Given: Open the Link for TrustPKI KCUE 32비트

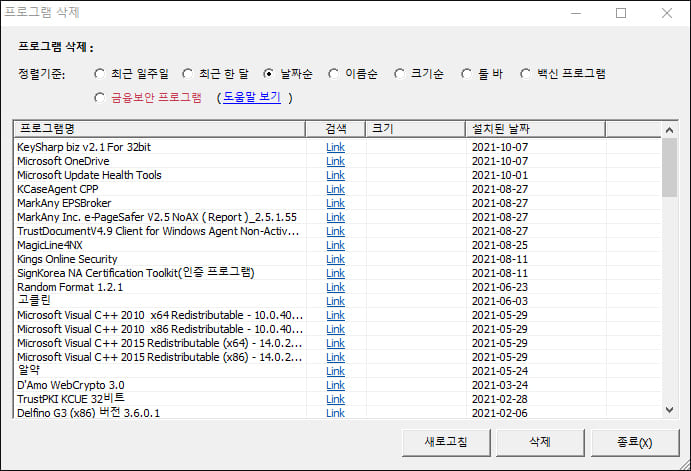Looking at the screenshot, I should [x=335, y=399].
